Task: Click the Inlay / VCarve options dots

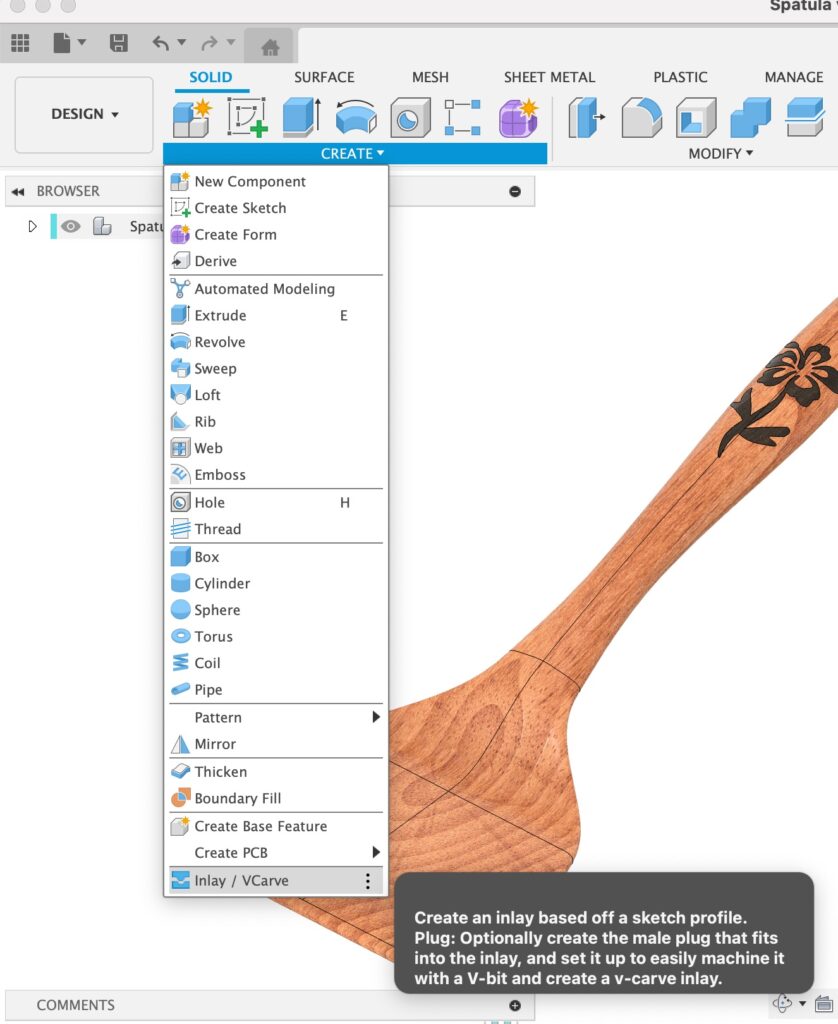Action: [367, 881]
